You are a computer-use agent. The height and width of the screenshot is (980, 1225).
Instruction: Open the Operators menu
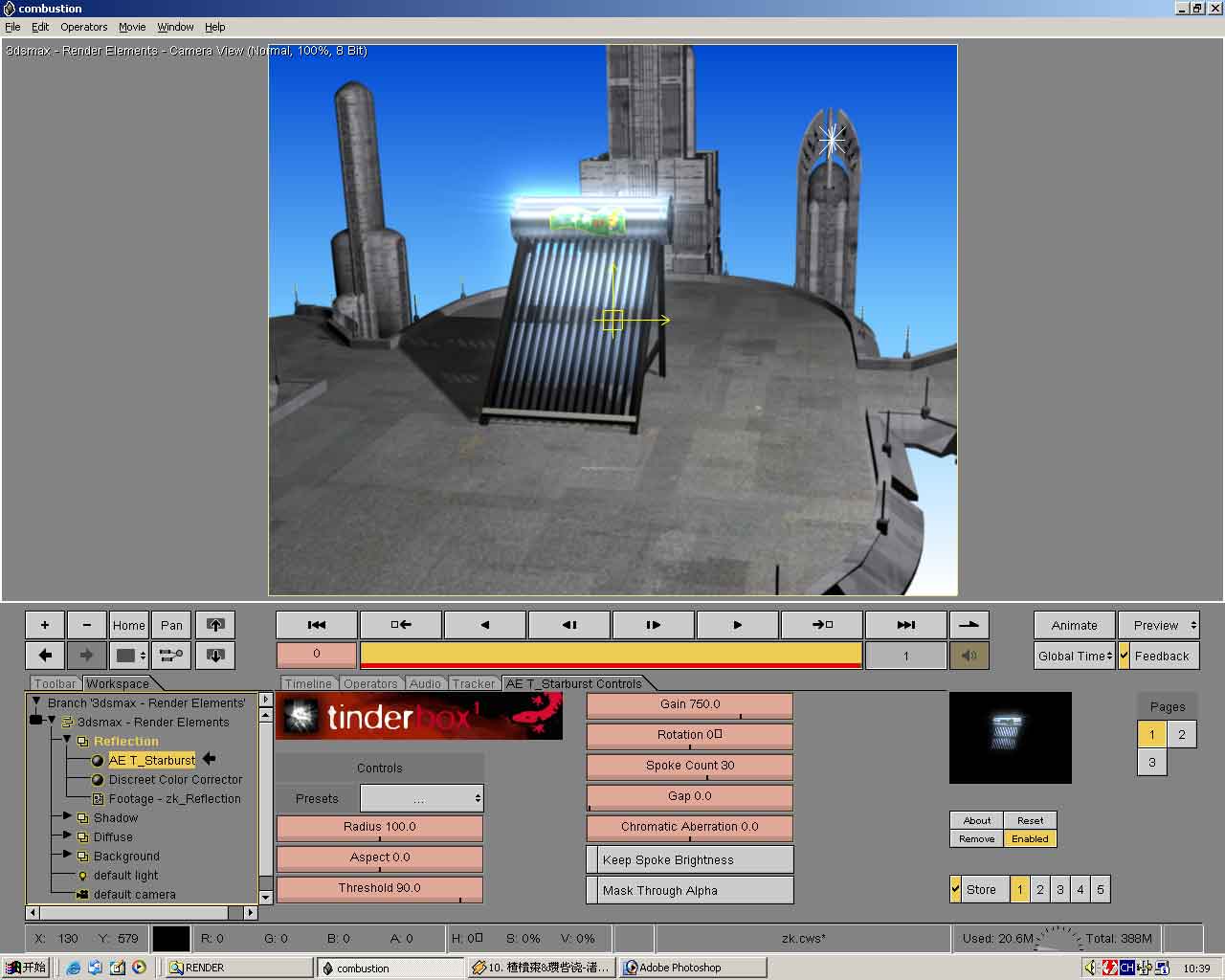click(84, 27)
